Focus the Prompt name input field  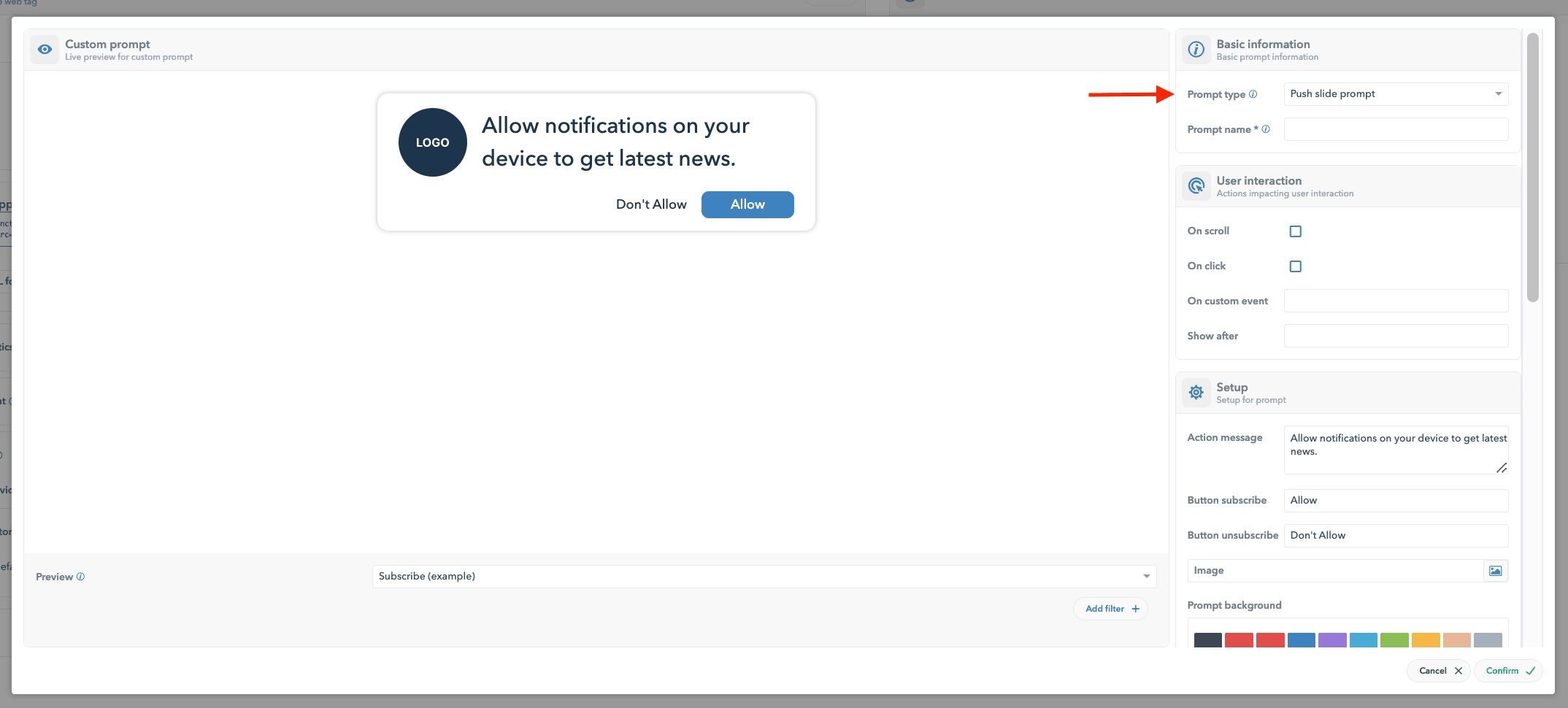point(1396,129)
